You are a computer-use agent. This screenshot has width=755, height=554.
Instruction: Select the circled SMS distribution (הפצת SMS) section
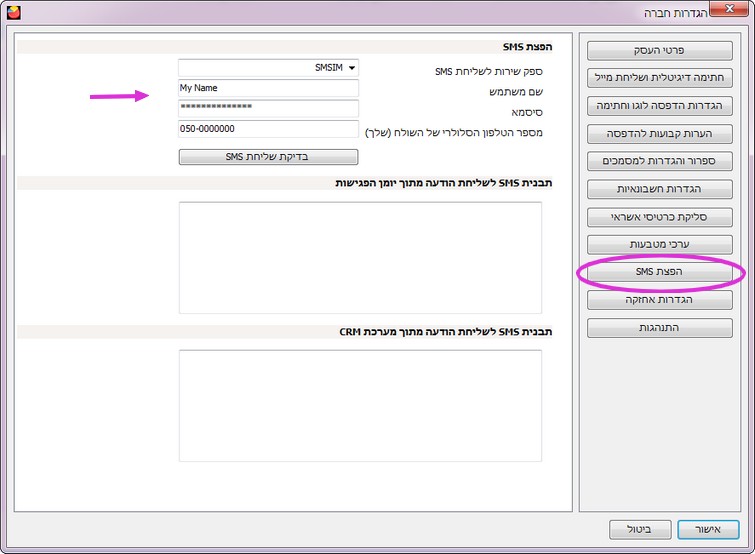click(x=659, y=272)
